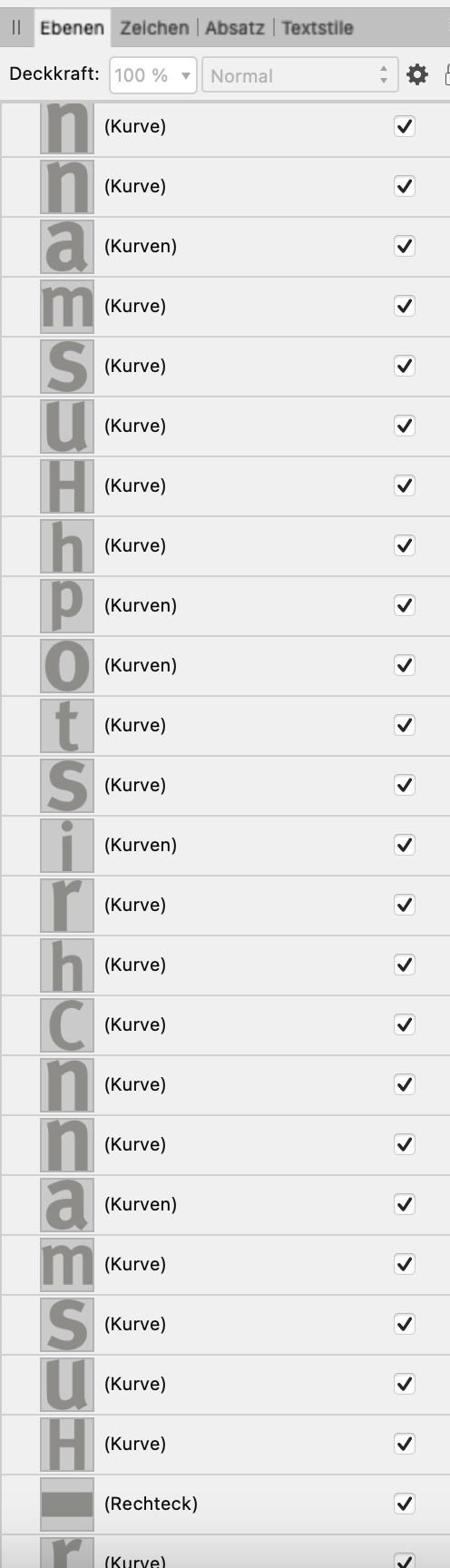
Task: Open the Deckkraft percentage dropdown arrow
Action: pyautogui.click(x=186, y=75)
